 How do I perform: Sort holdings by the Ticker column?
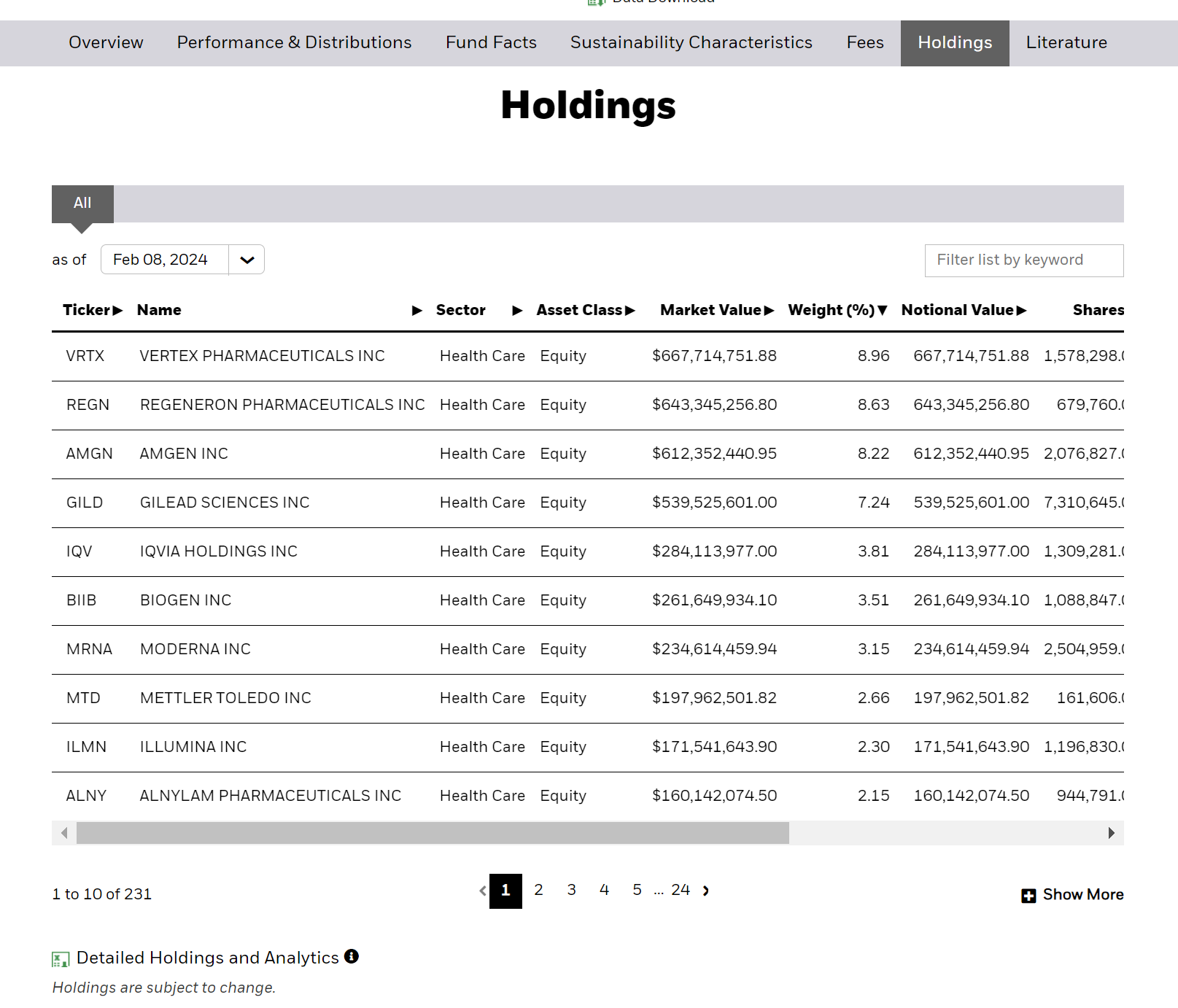119,310
